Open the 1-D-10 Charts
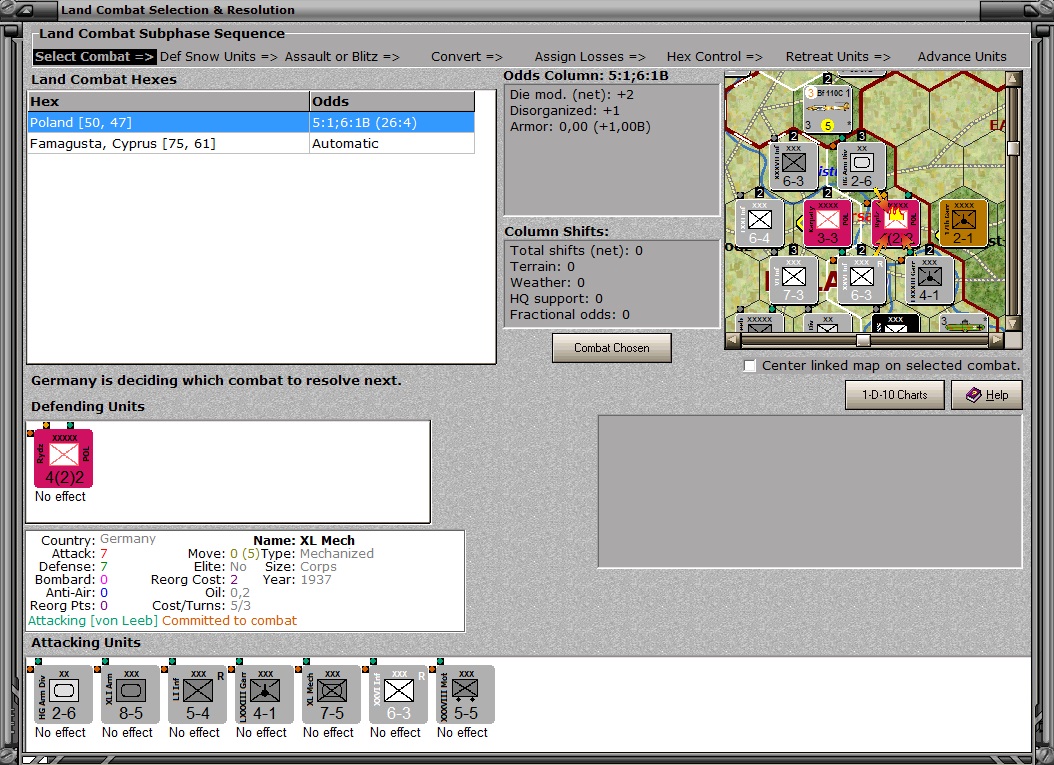The image size is (1054, 765). pos(895,395)
